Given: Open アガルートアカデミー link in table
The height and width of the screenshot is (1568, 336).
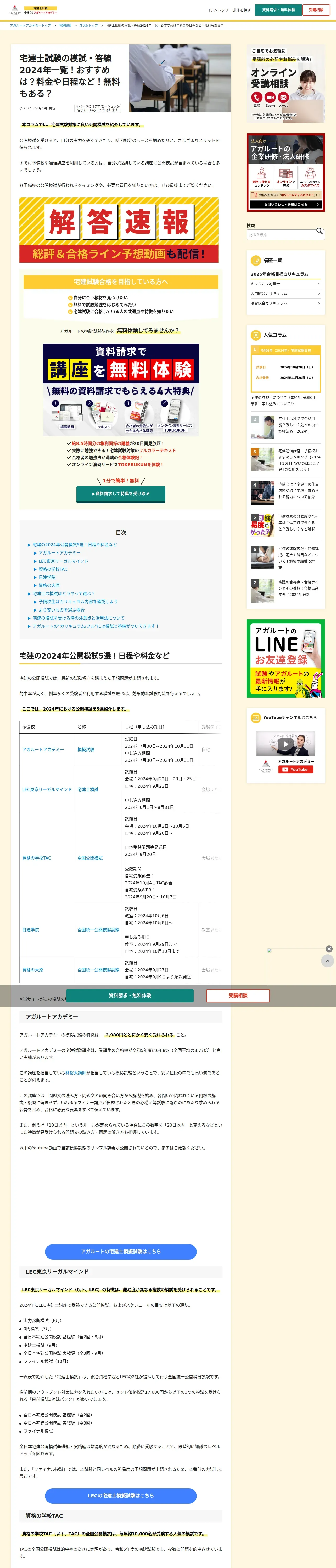Looking at the screenshot, I should click(43, 750).
